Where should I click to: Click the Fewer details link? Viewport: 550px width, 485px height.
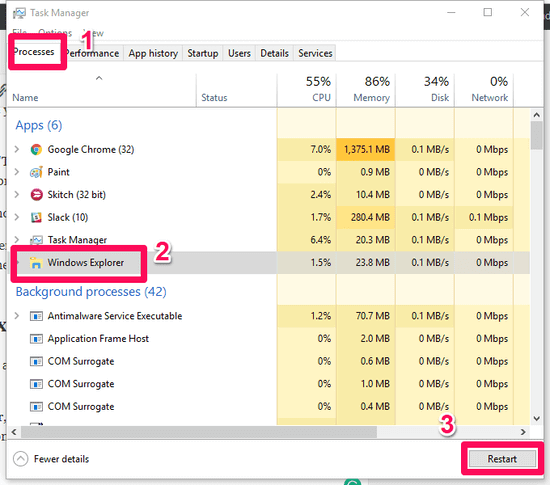pyautogui.click(x=61, y=459)
